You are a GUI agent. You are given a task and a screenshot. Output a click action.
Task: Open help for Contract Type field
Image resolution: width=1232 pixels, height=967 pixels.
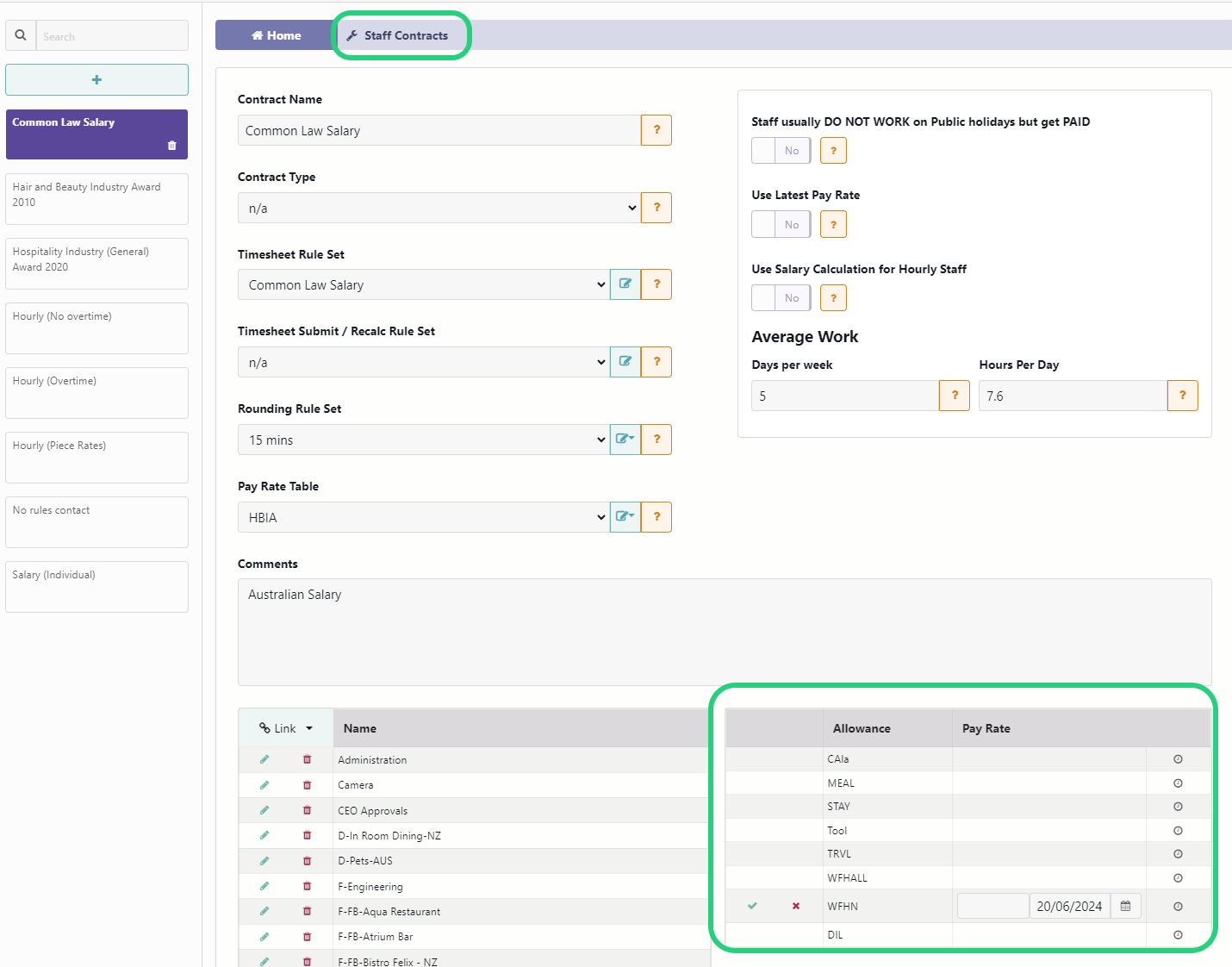pos(656,208)
